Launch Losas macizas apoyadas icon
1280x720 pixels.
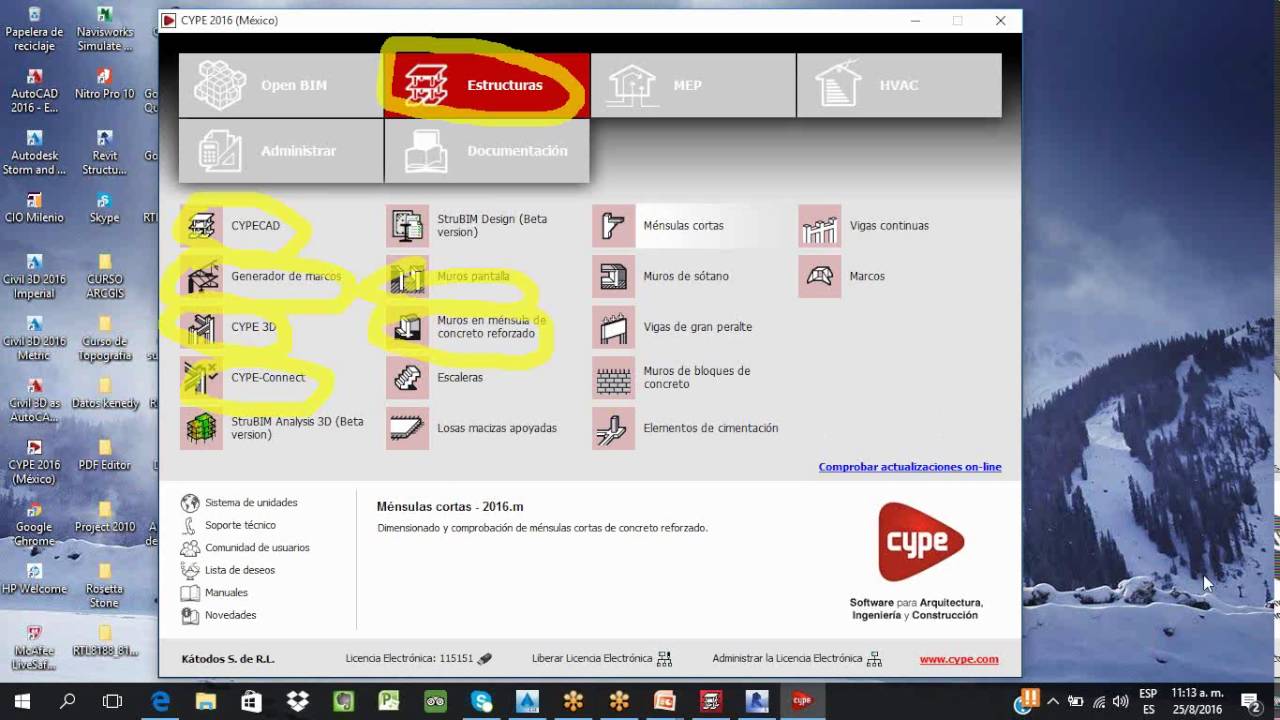click(x=408, y=428)
